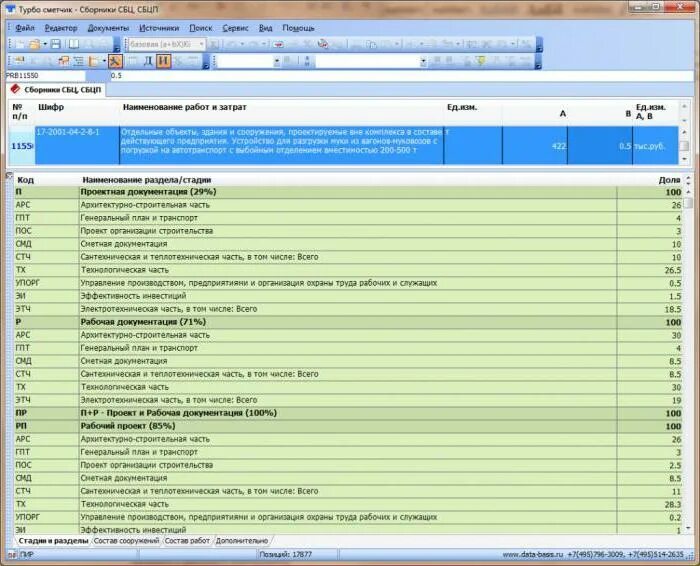Click up arrow of lower sections list scrollbar
The width and height of the screenshot is (700, 566).
[x=688, y=192]
